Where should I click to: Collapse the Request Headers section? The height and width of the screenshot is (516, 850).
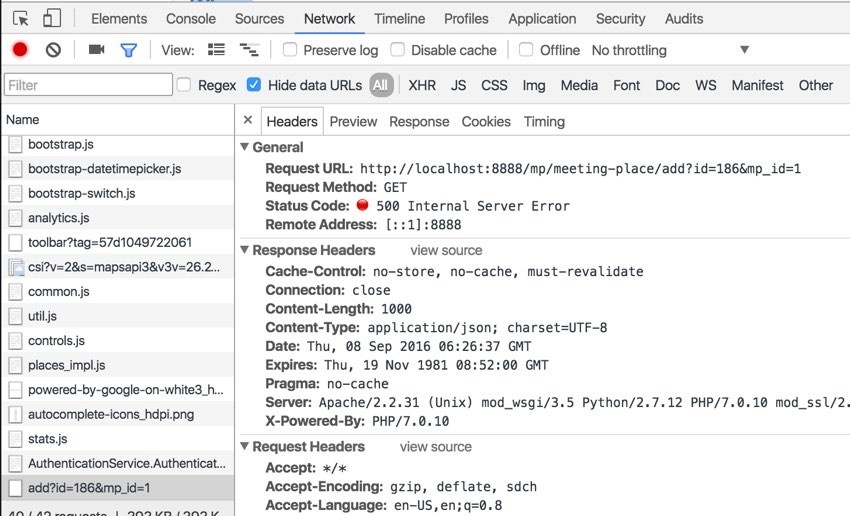pos(244,446)
